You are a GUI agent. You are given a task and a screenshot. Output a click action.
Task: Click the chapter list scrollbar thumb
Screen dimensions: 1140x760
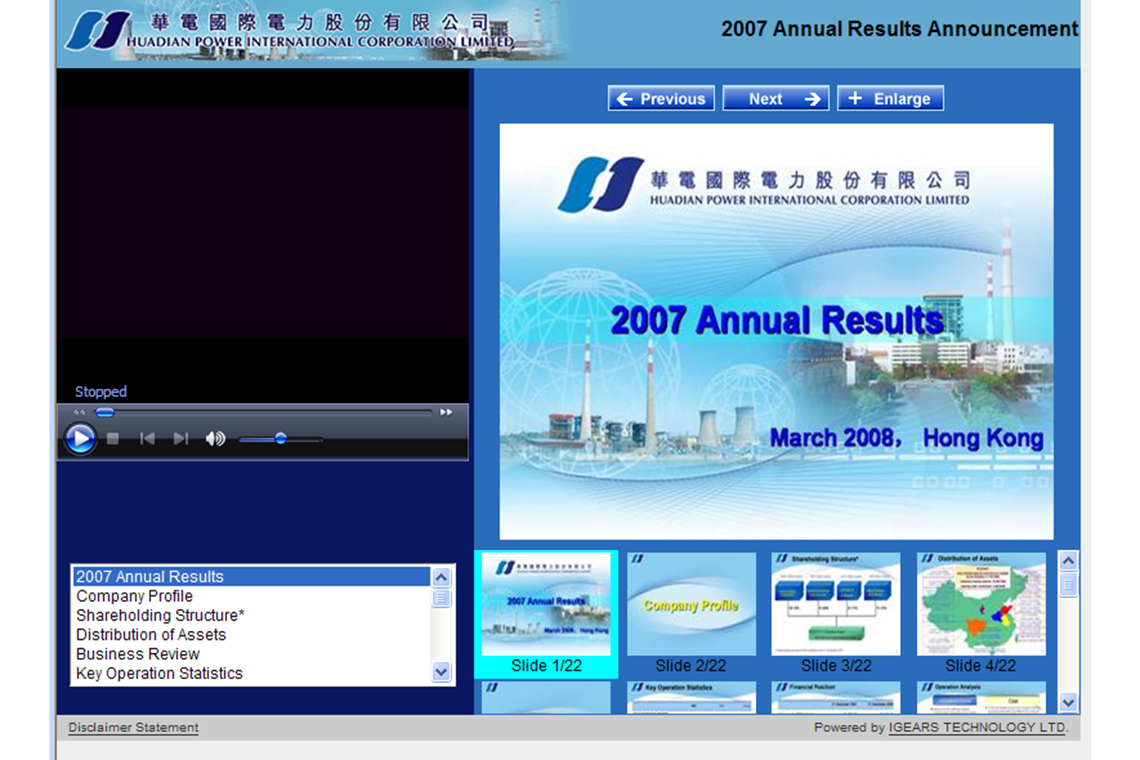[x=441, y=598]
